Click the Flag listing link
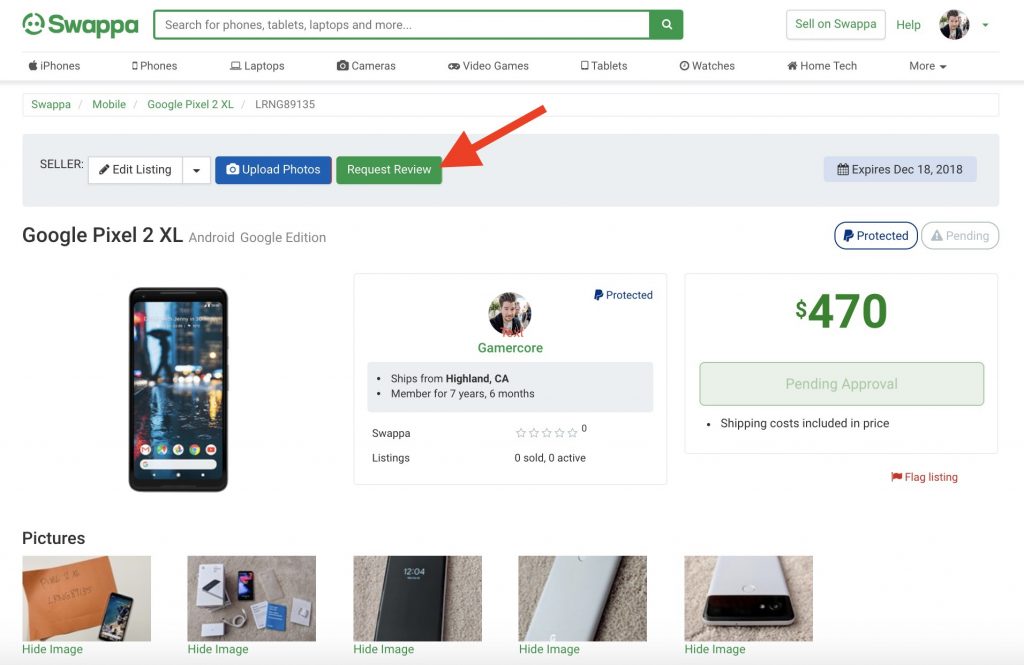Image resolution: width=1024 pixels, height=665 pixels. 925,477
